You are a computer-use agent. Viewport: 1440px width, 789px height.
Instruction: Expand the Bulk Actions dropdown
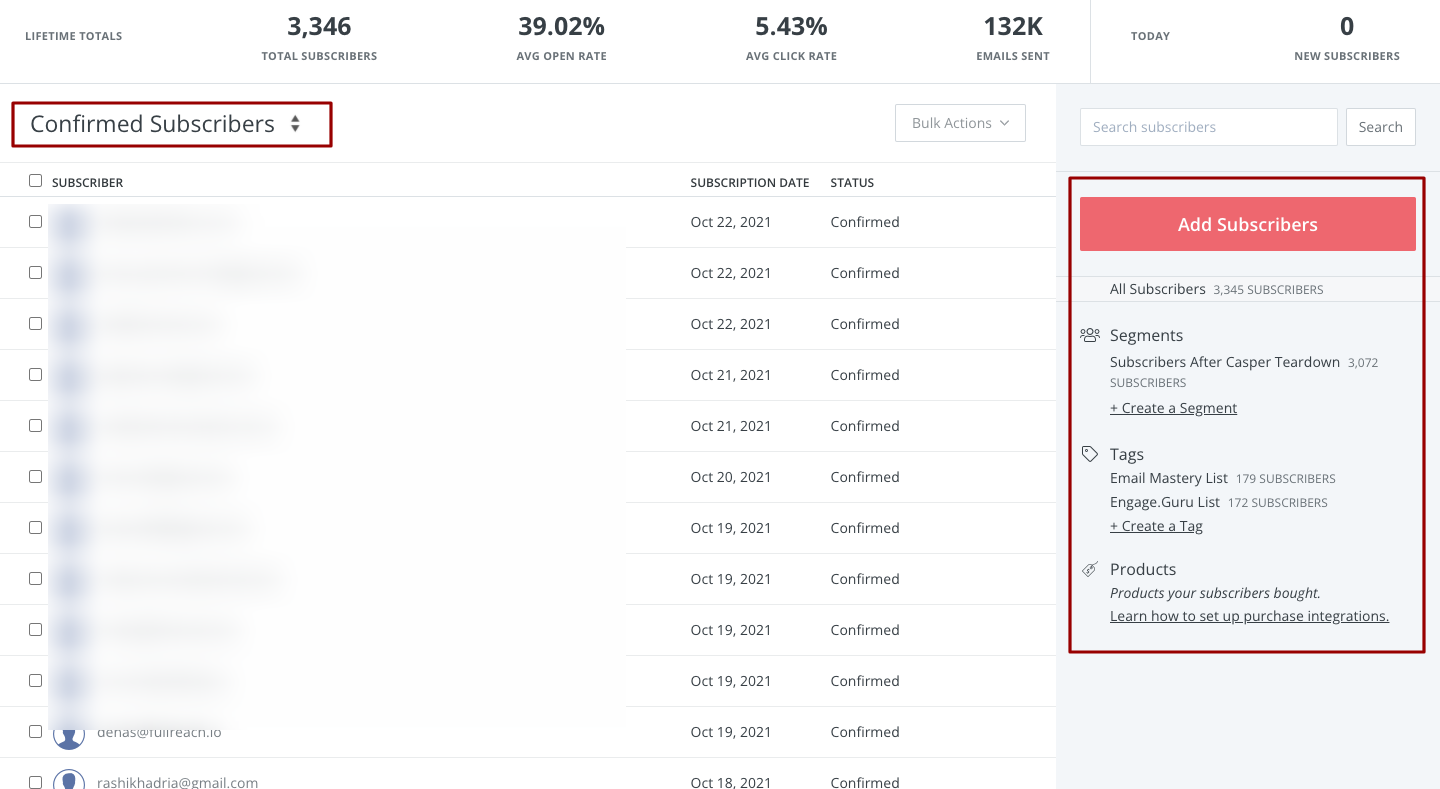[960, 123]
